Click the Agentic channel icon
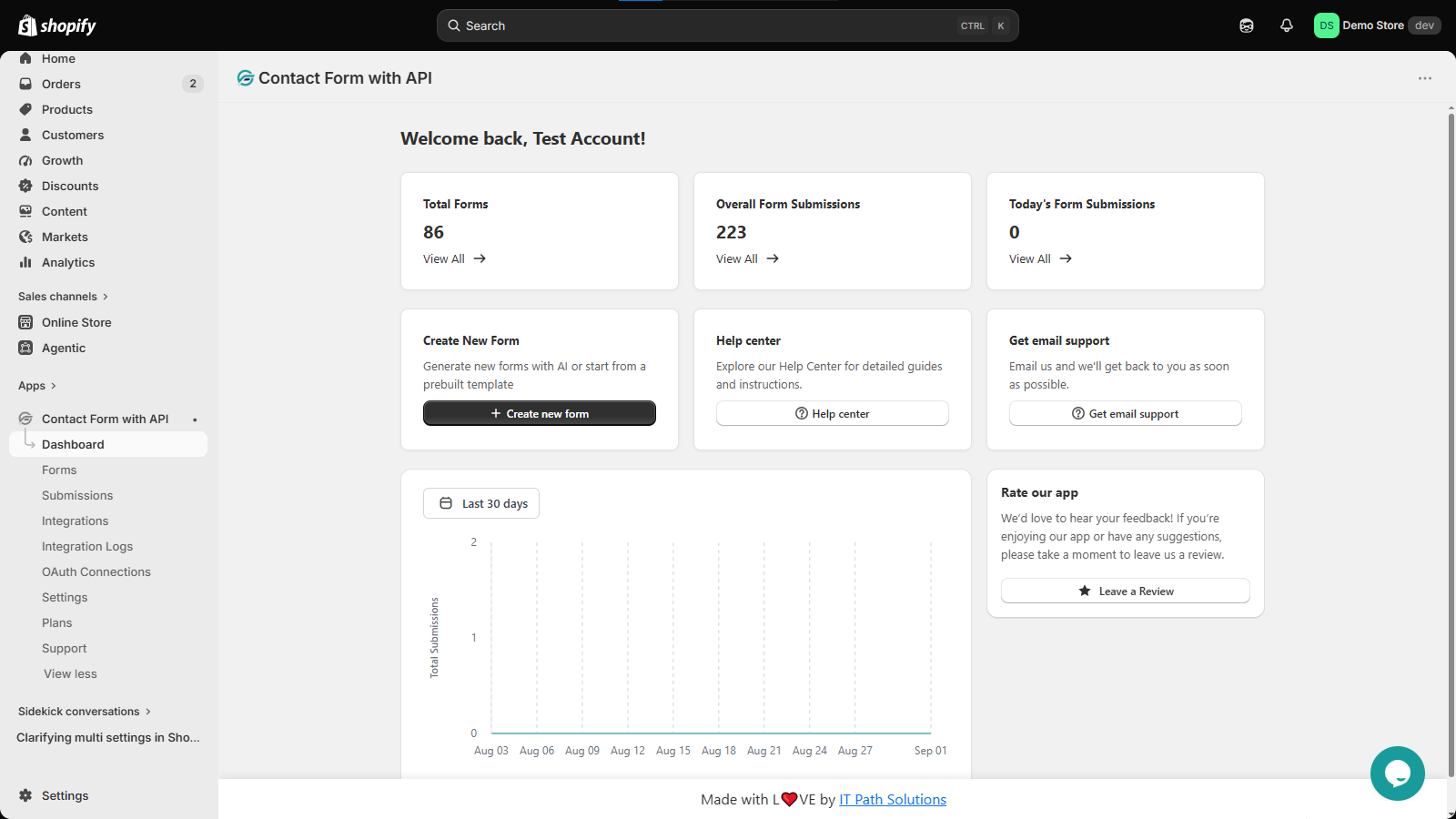Screen dimensions: 1456x819 pyautogui.click(x=25, y=348)
